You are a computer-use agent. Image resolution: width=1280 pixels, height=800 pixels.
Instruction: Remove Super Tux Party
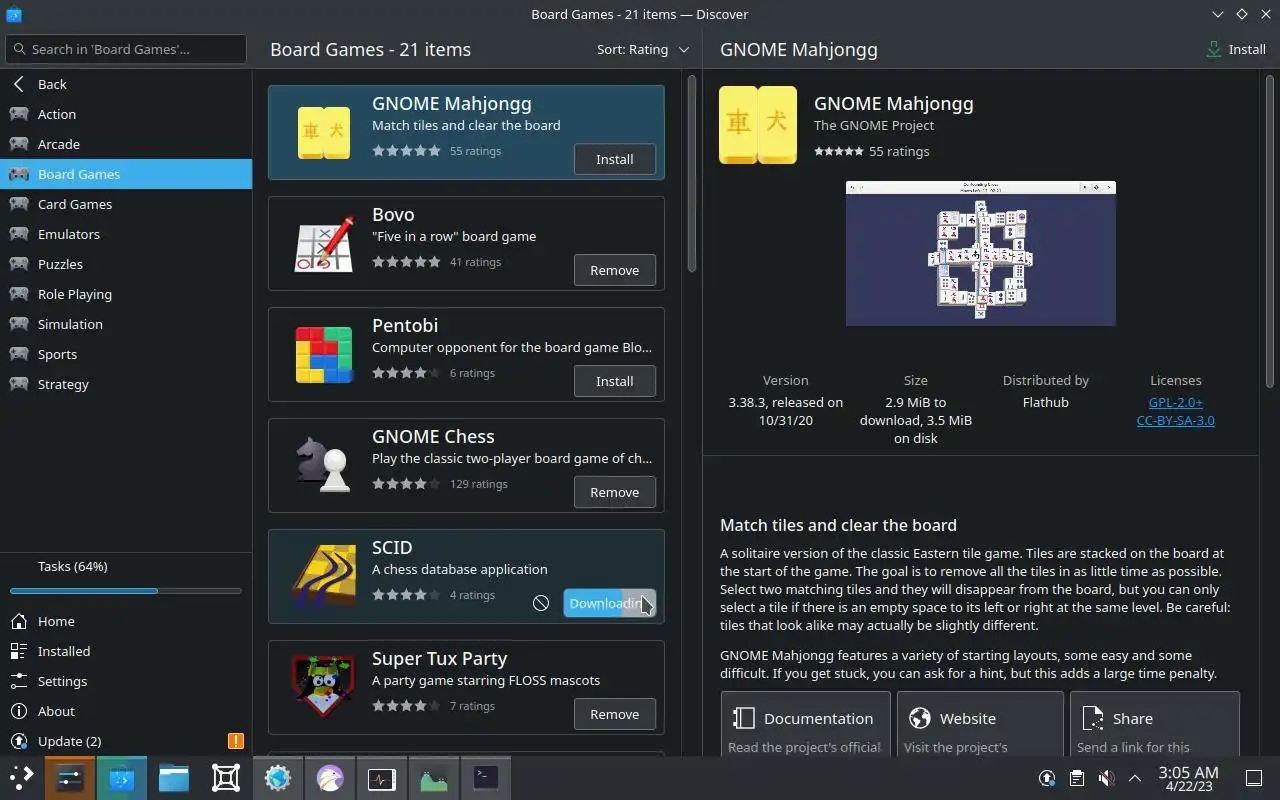pos(615,714)
